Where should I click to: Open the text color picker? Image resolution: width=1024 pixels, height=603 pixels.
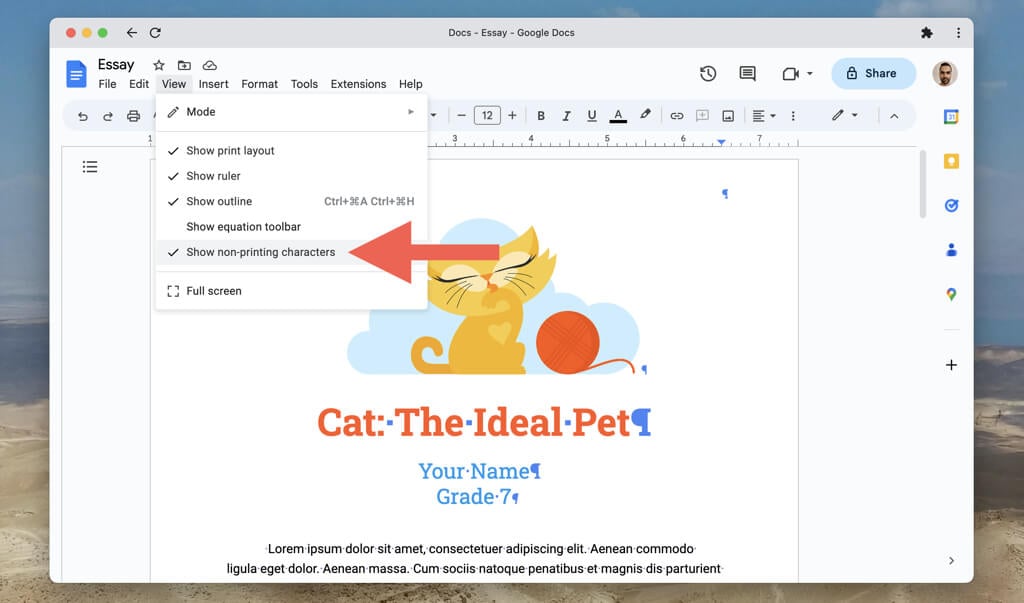(618, 116)
